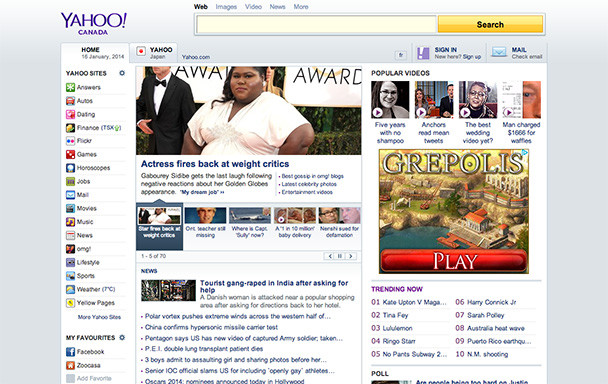Click the Sign In purple icon
The width and height of the screenshot is (608, 384).
(x=423, y=53)
